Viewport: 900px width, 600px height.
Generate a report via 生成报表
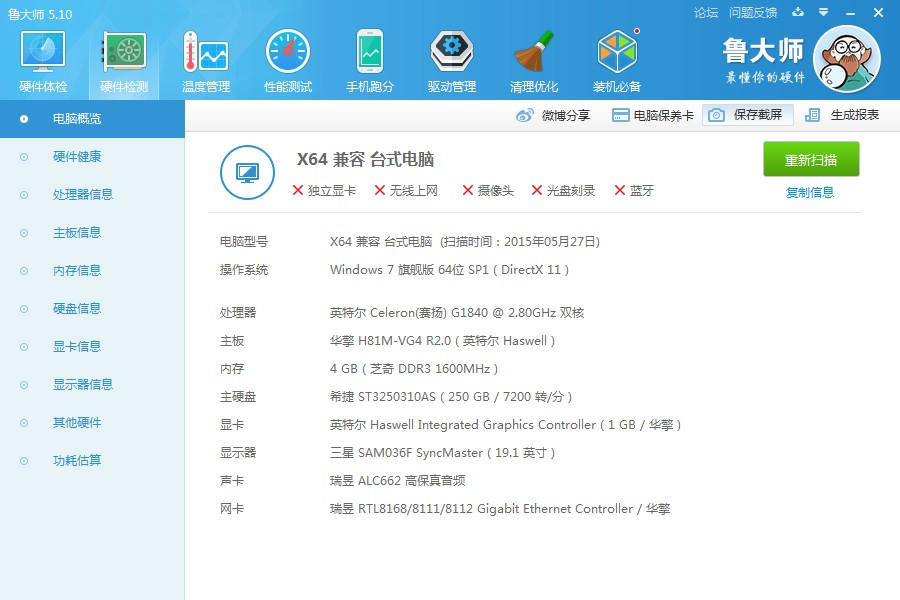(x=855, y=114)
